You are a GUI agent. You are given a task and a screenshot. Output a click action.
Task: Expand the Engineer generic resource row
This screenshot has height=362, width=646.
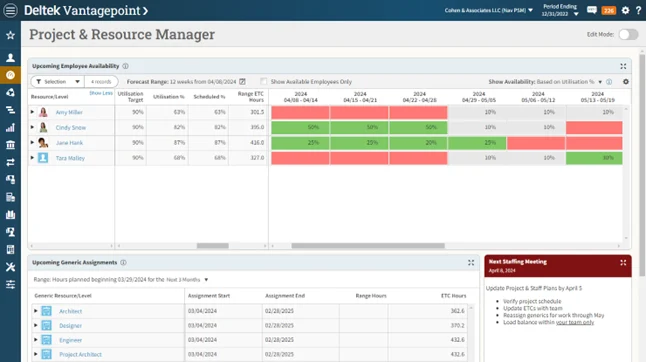pos(35,340)
